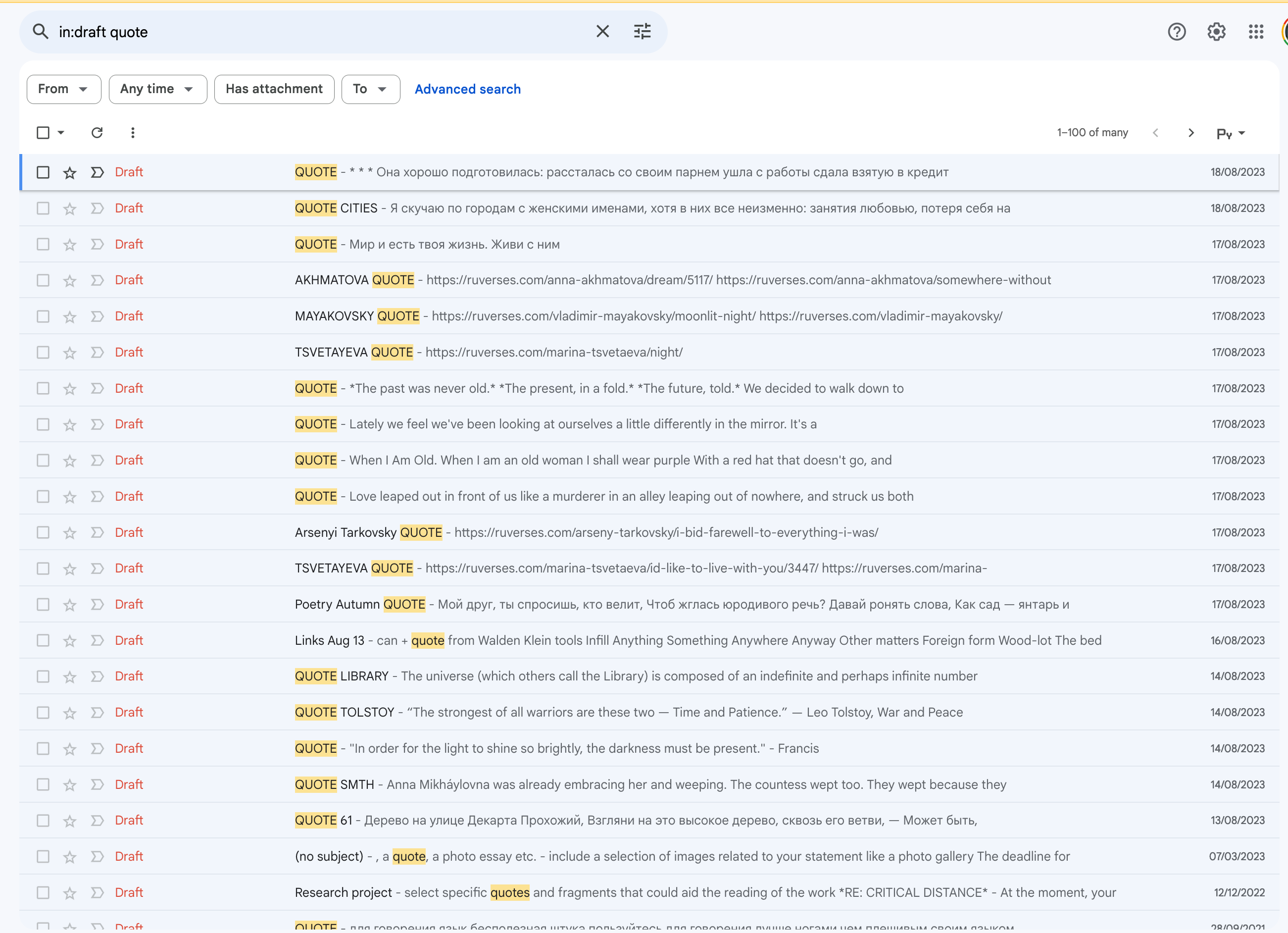Screen dimensions: 1288x933
Task: Mark the 'When I Am Old' draft important
Action: click(x=97, y=460)
